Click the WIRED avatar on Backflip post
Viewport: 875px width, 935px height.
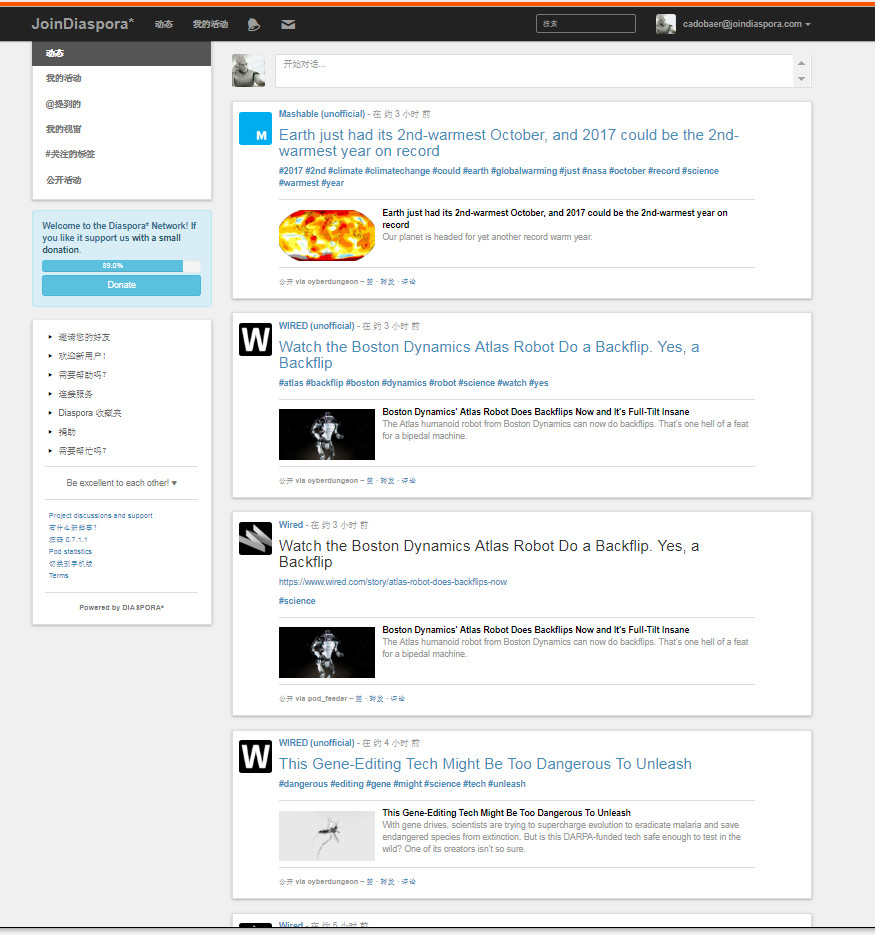255,339
